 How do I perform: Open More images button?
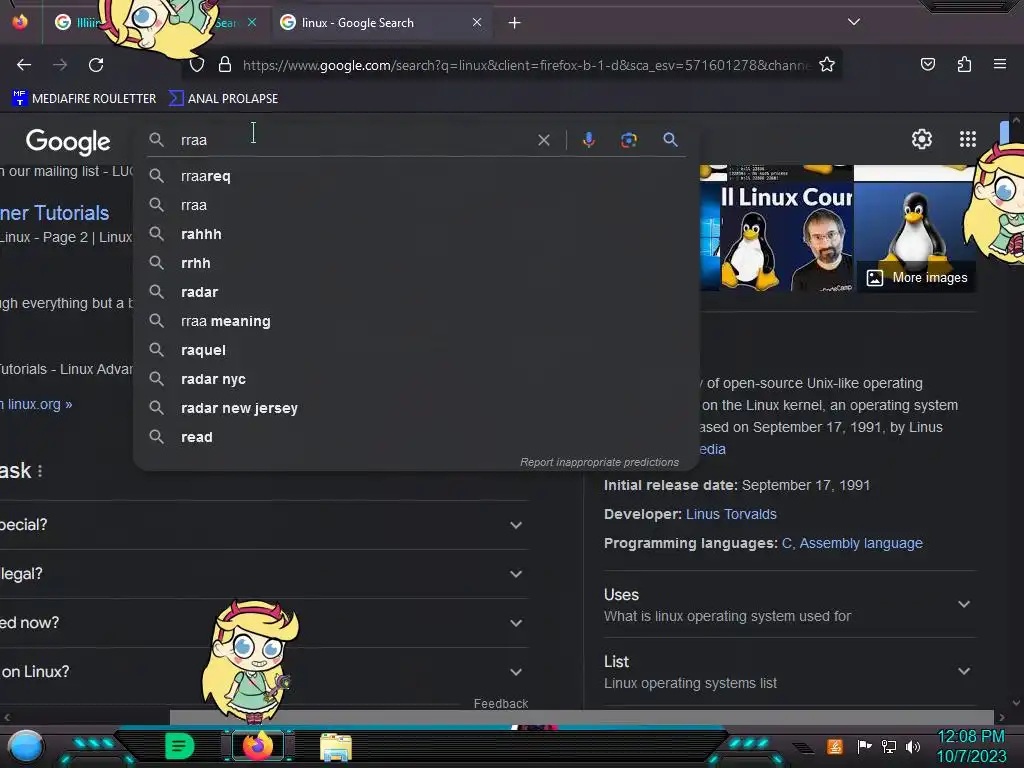tap(916, 278)
